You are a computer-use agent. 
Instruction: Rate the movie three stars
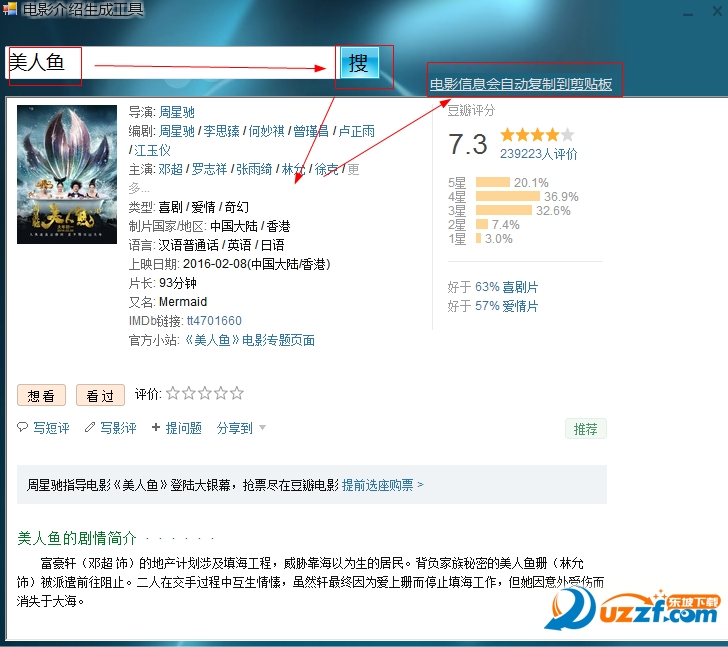pyautogui.click(x=205, y=394)
